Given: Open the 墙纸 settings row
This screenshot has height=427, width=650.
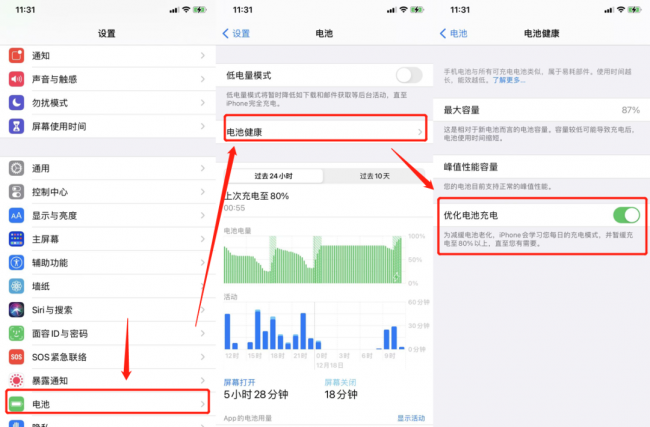Looking at the screenshot, I should coord(108,286).
